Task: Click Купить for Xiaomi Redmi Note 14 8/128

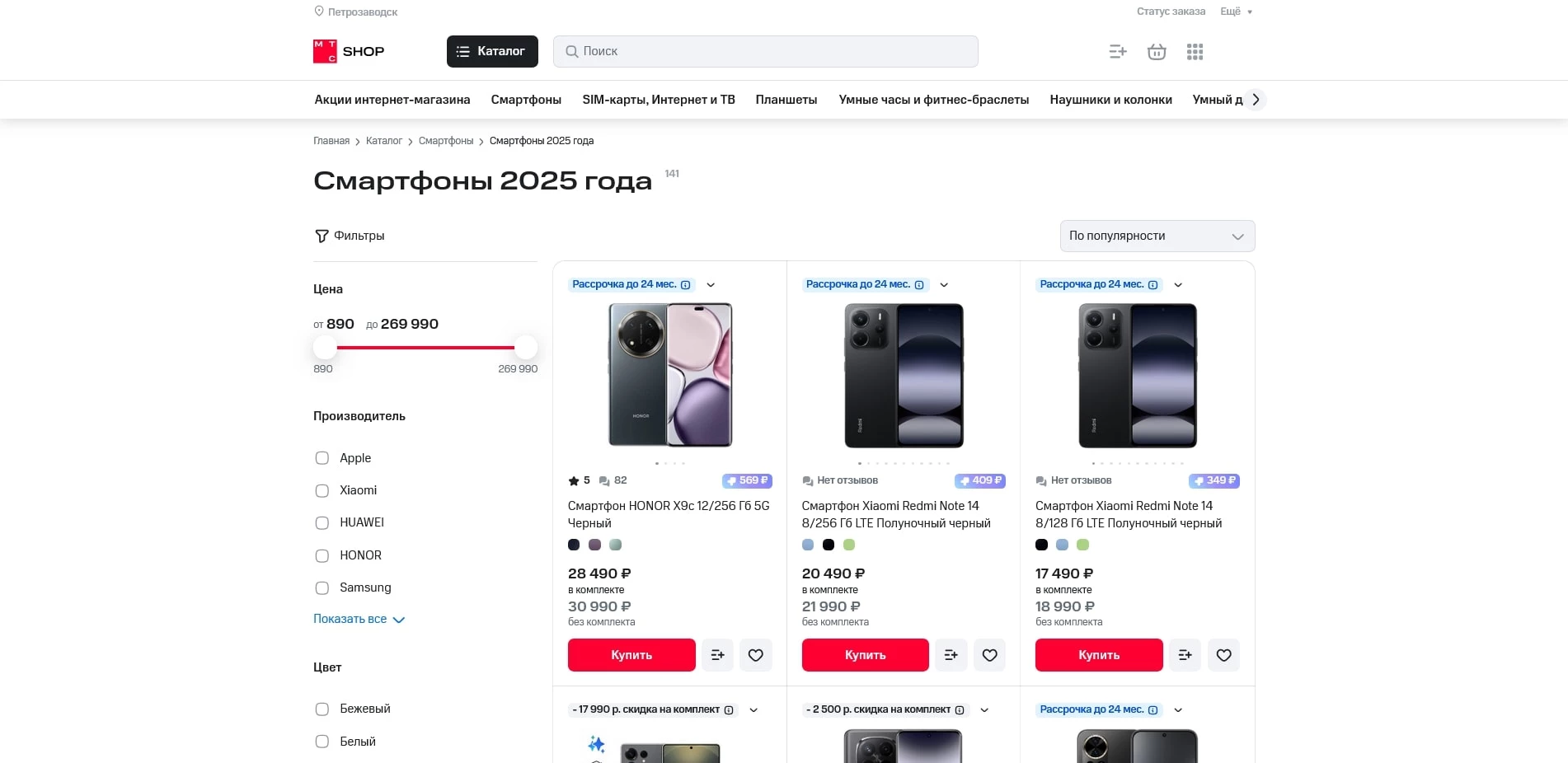Action: [x=1098, y=655]
